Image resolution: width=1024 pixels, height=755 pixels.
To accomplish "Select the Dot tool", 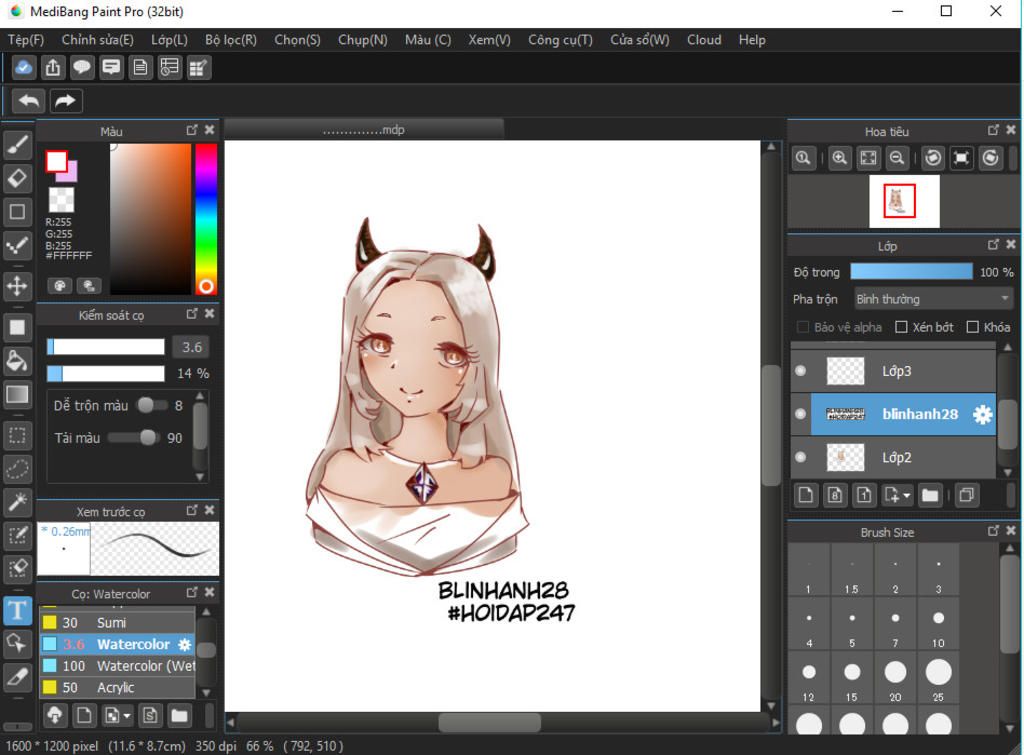I will [18, 244].
